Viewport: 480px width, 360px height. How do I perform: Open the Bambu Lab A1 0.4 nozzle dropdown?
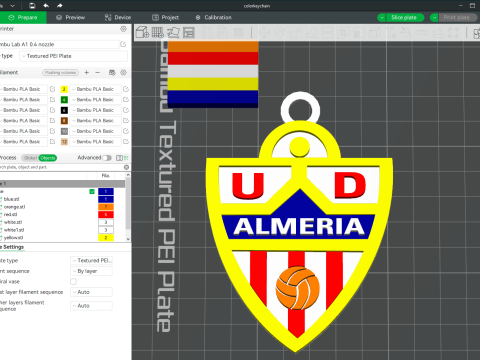pyautogui.click(x=59, y=44)
